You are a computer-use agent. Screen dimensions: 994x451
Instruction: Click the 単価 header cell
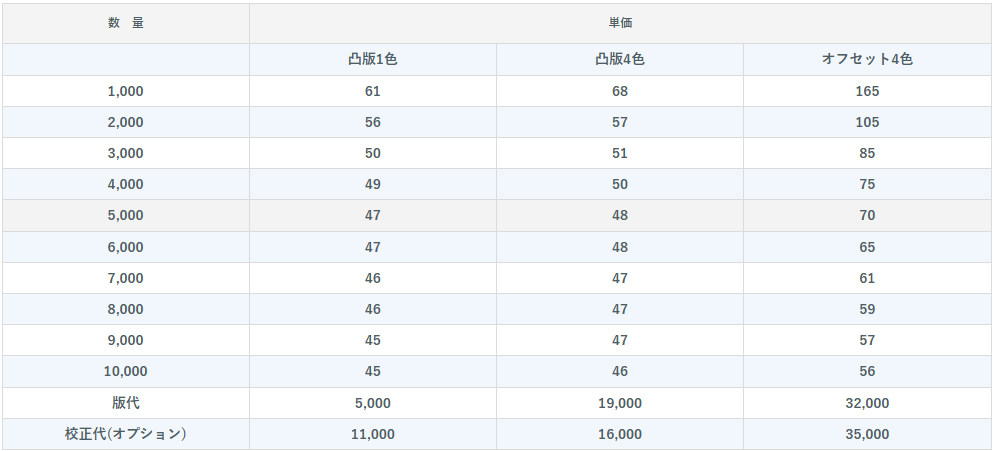coord(620,23)
